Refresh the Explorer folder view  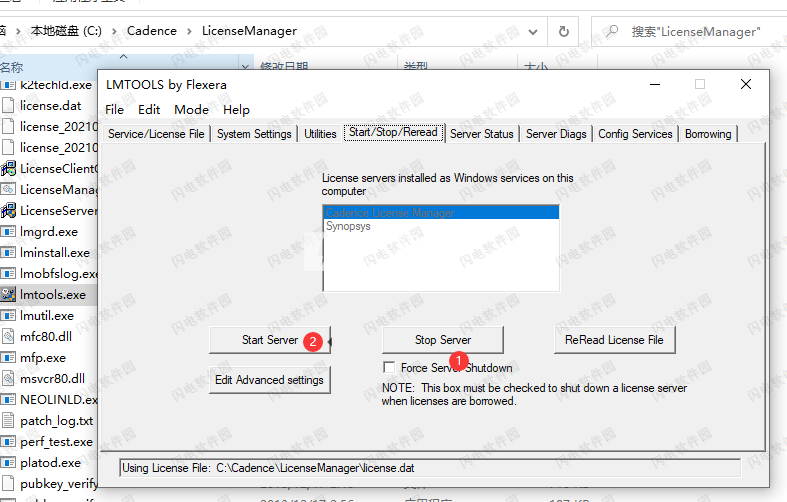[x=564, y=32]
